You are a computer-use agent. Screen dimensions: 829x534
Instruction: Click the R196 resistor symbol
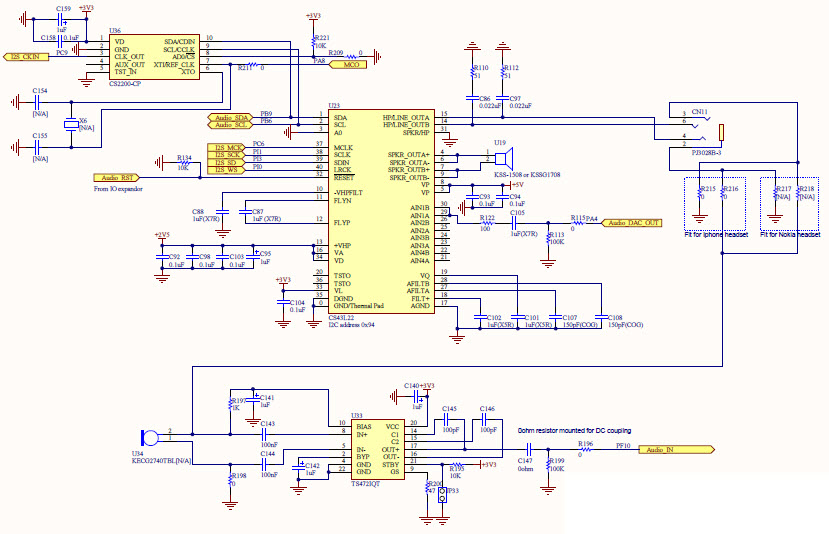click(585, 450)
